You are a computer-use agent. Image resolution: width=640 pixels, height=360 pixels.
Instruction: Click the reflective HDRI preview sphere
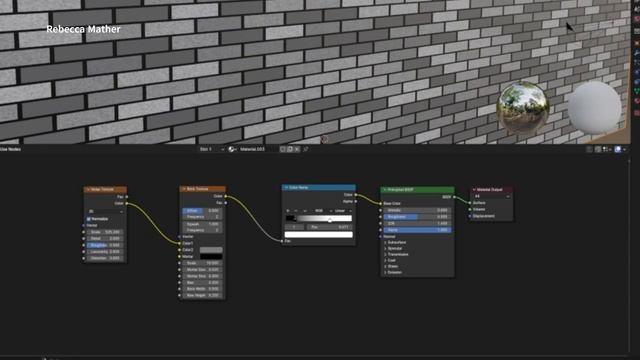tap(523, 108)
